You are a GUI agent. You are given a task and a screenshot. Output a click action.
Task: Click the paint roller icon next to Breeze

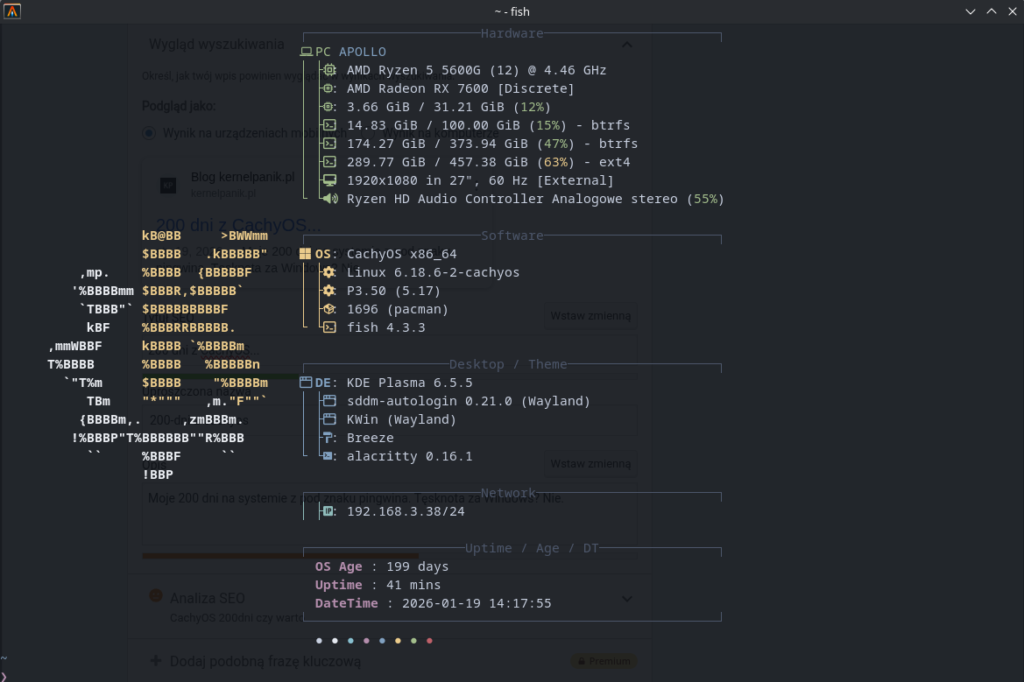329,437
